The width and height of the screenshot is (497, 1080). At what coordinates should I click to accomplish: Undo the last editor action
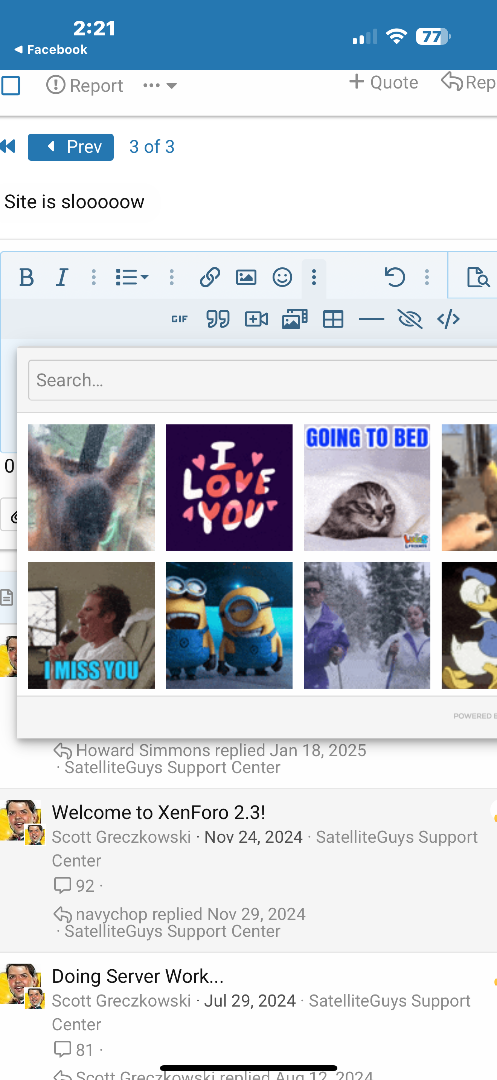point(394,278)
